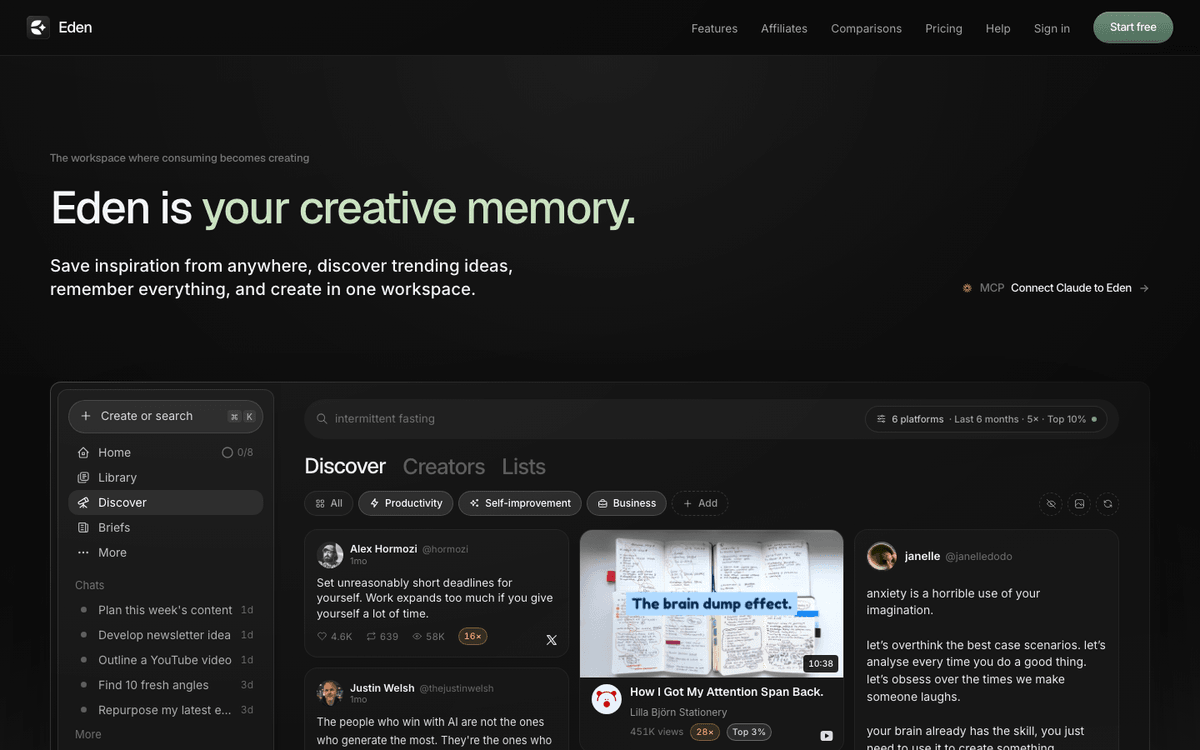Image resolution: width=1200 pixels, height=750 pixels.
Task: Click the Top 3% badge
Action: coord(749,732)
